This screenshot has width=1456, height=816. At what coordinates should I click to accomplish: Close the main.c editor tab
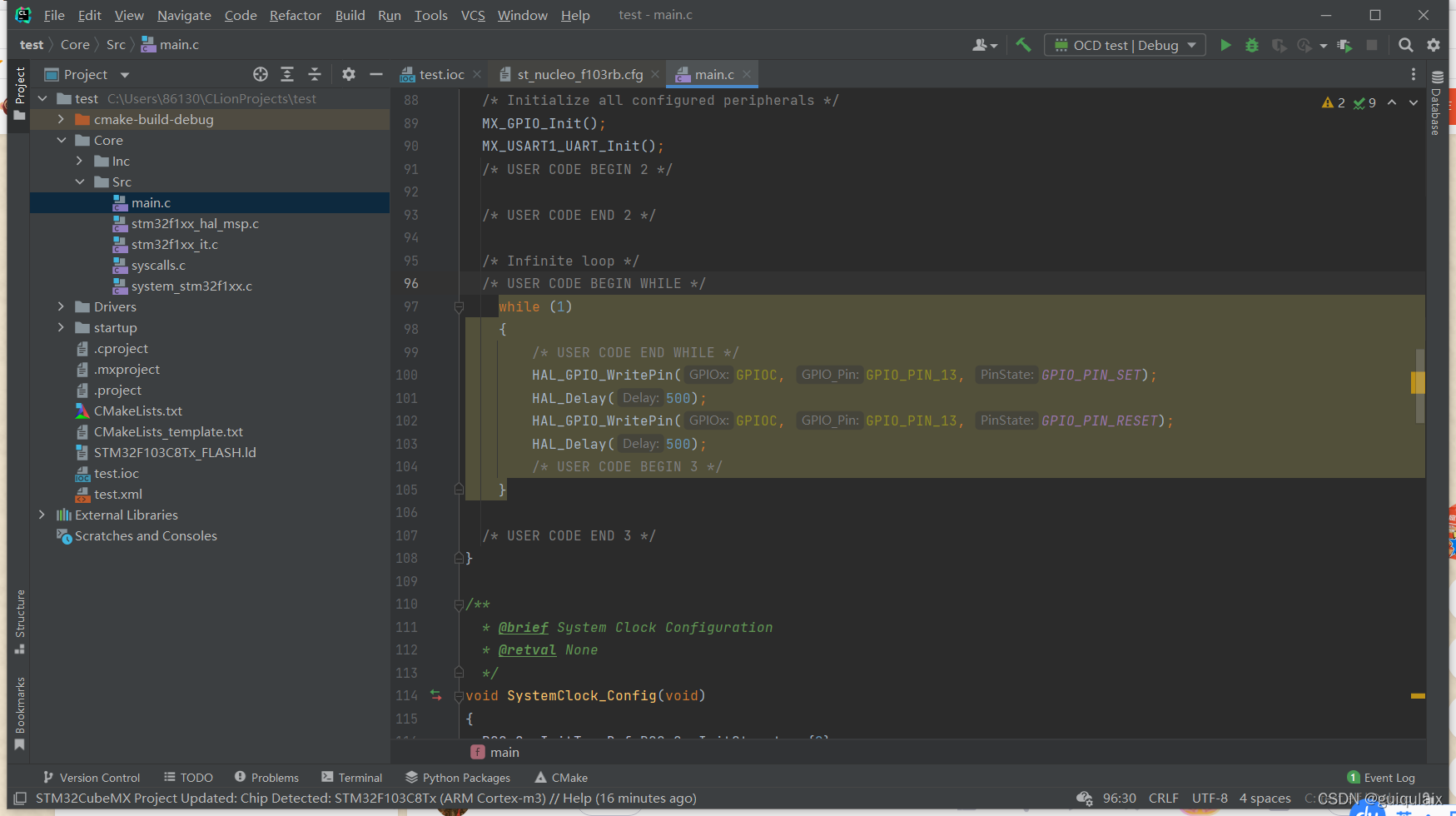click(747, 74)
